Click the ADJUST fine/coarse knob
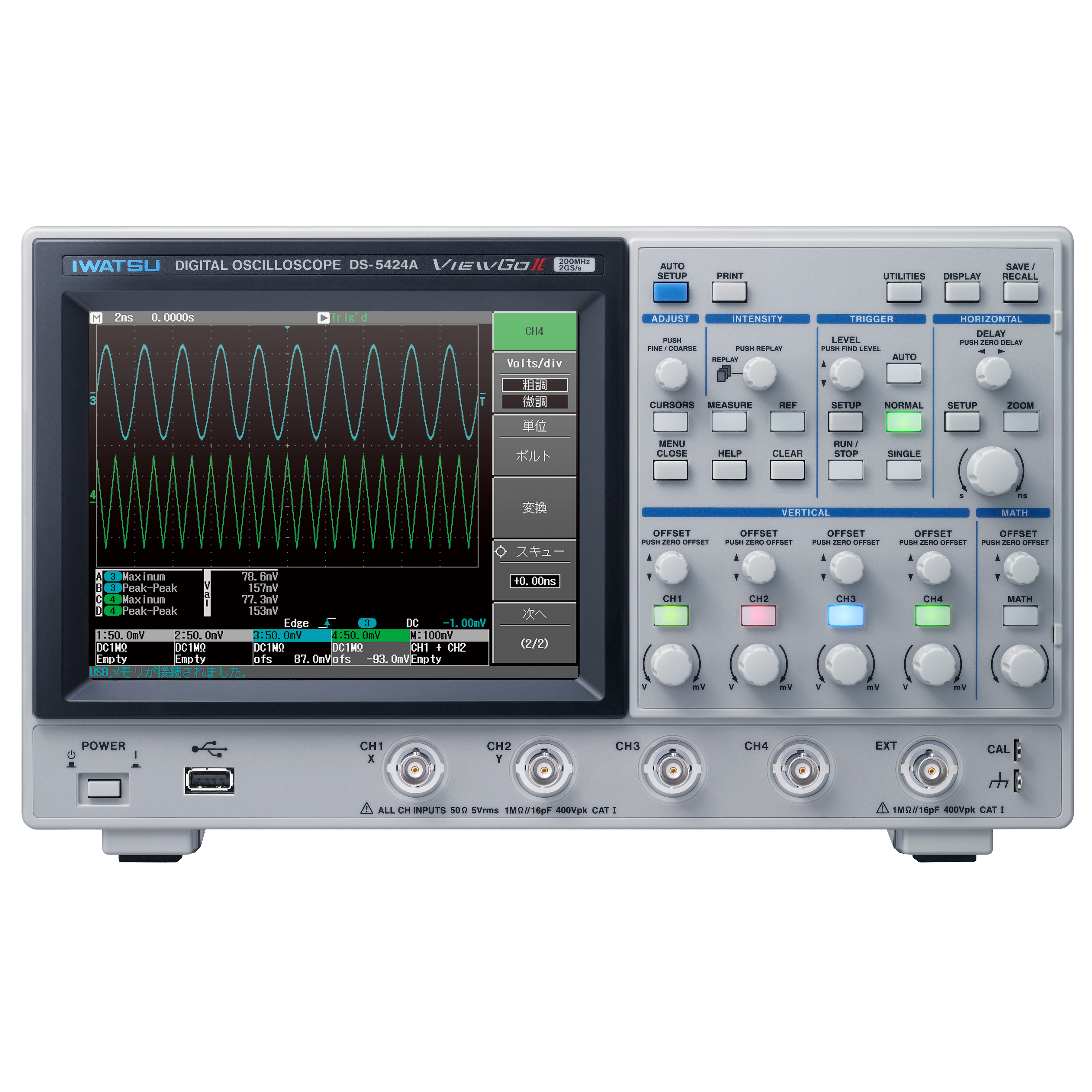This screenshot has height=1092, width=1092. (x=671, y=374)
